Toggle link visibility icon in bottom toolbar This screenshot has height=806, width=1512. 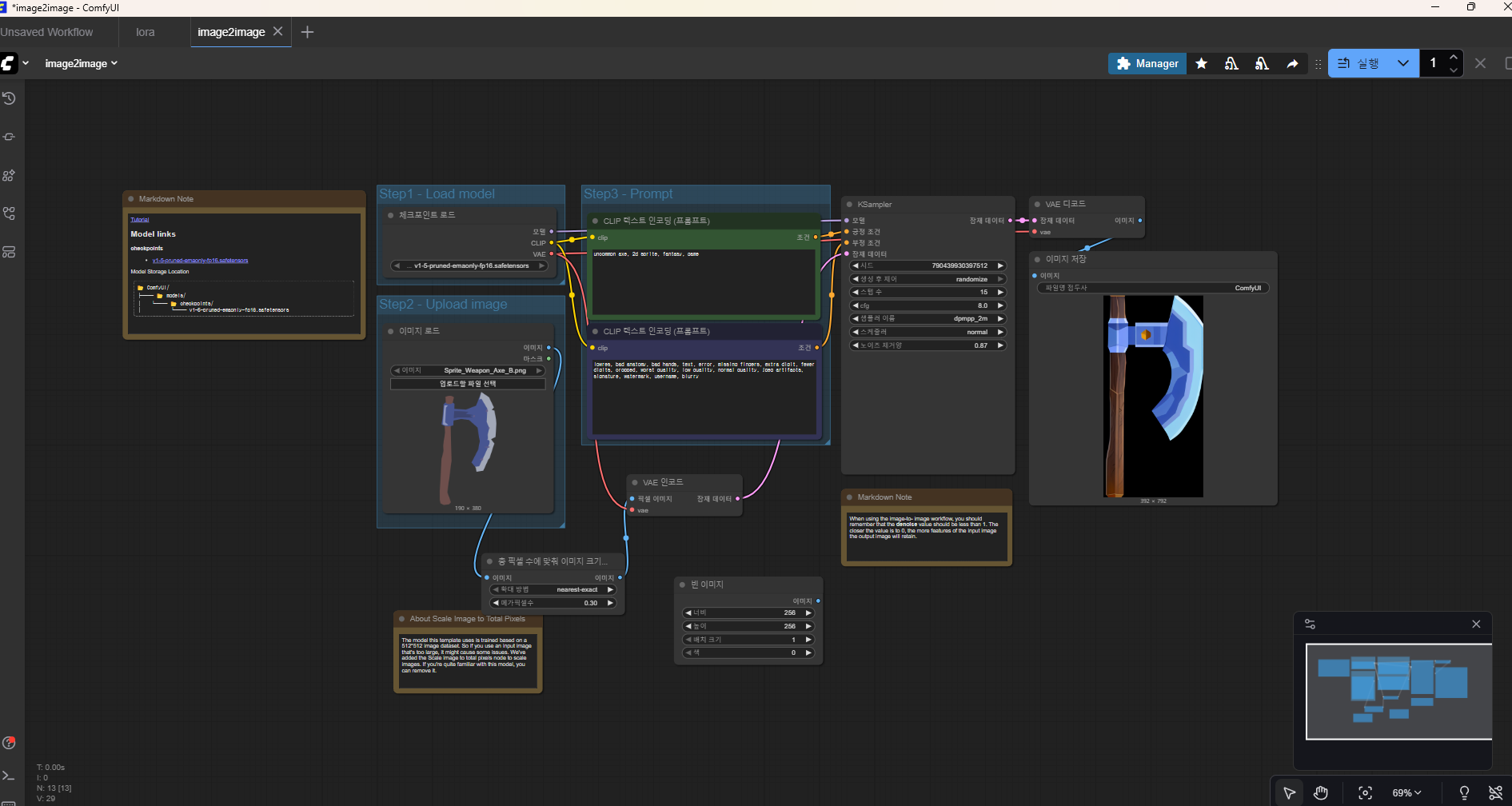[x=1495, y=792]
